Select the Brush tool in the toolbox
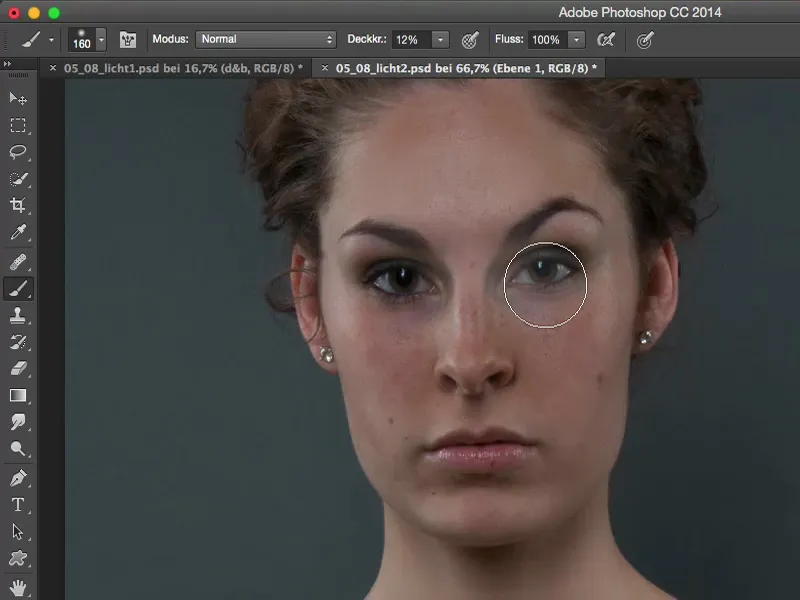Screen dimensions: 800x600 (18, 289)
